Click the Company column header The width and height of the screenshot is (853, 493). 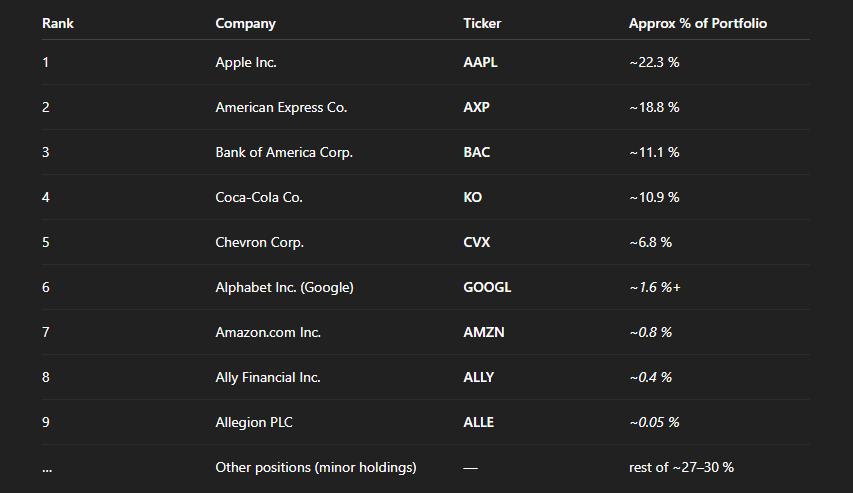[x=245, y=23]
